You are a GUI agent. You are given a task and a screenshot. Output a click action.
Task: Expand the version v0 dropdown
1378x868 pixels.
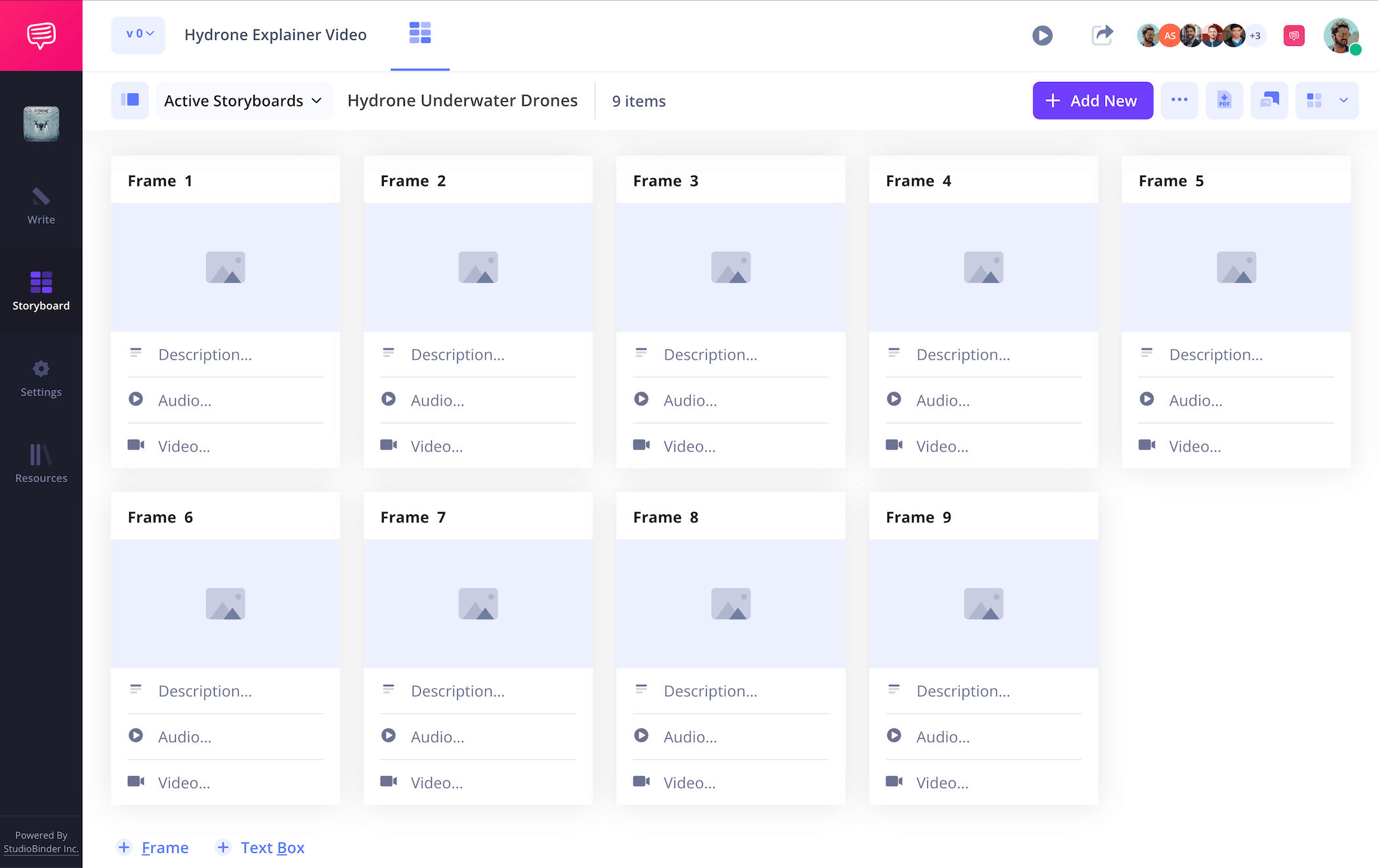tap(138, 35)
